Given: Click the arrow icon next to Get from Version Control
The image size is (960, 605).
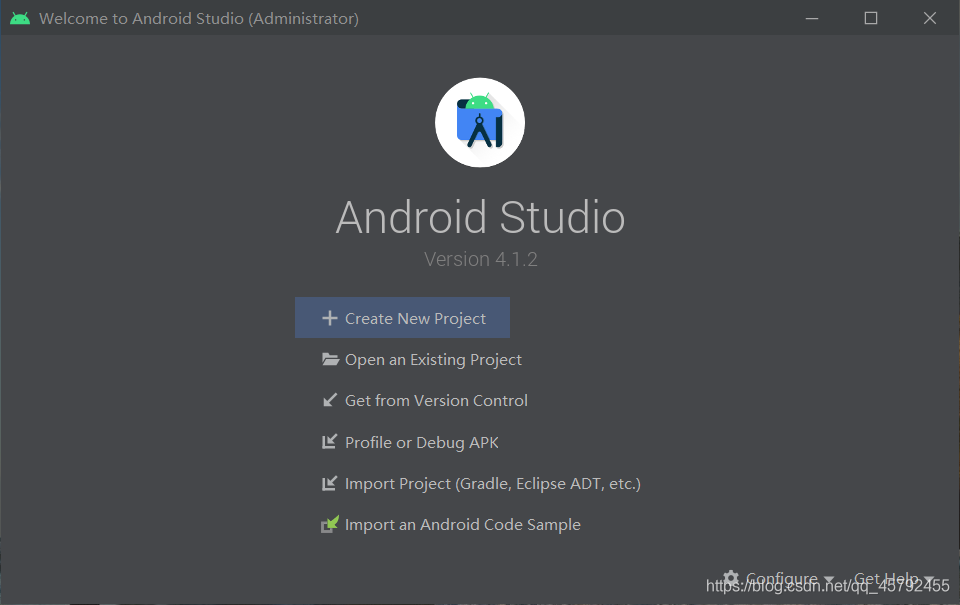Looking at the screenshot, I should (329, 400).
